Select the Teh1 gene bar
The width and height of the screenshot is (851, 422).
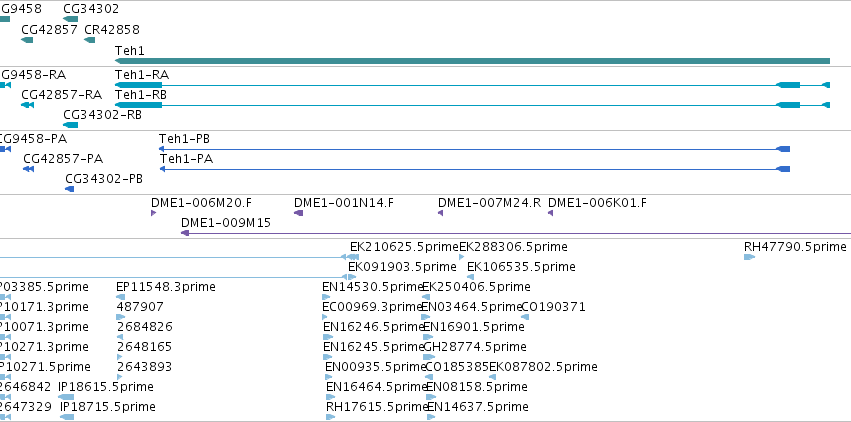(x=473, y=61)
